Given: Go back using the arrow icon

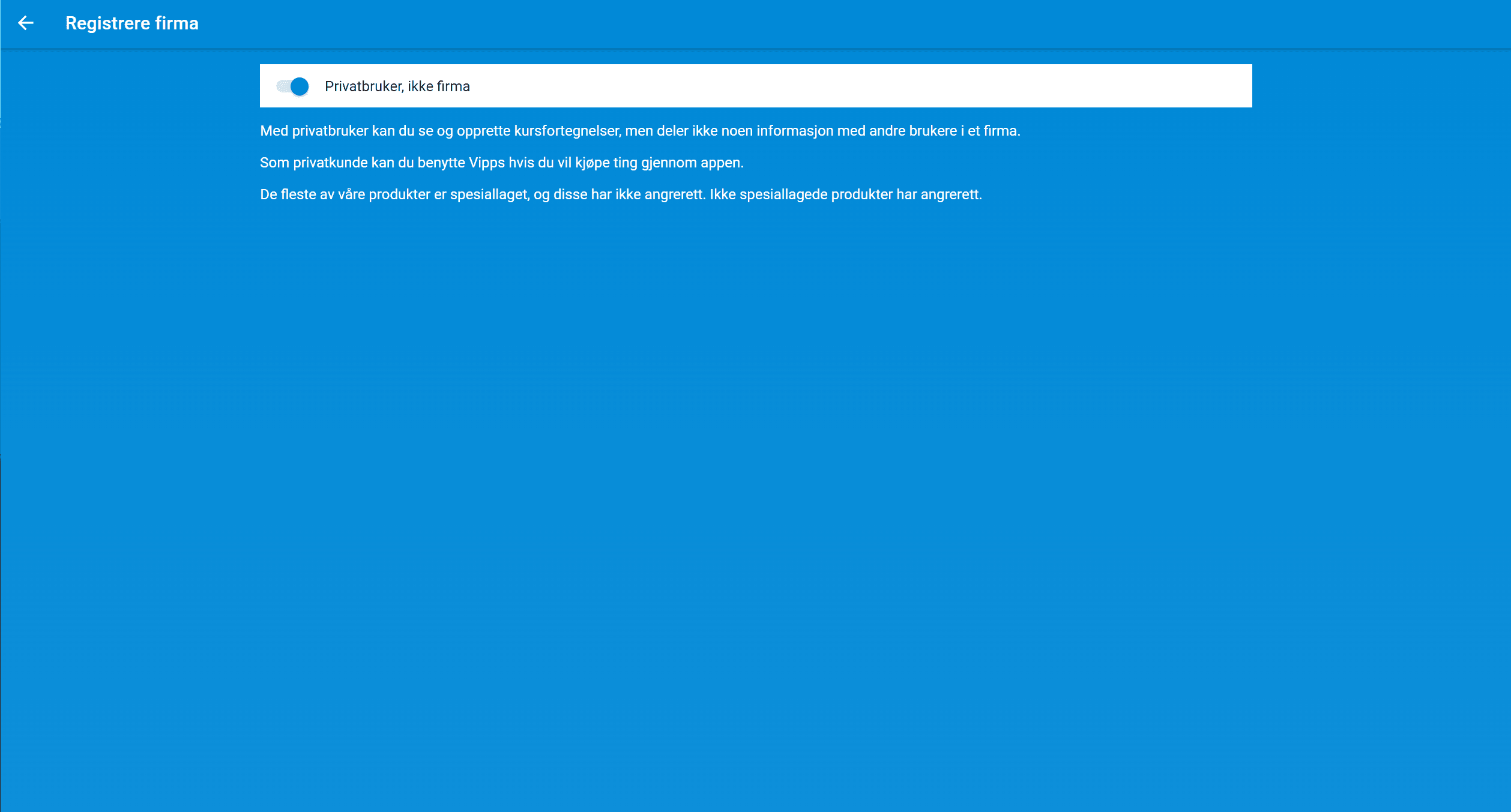Looking at the screenshot, I should click(x=26, y=23).
